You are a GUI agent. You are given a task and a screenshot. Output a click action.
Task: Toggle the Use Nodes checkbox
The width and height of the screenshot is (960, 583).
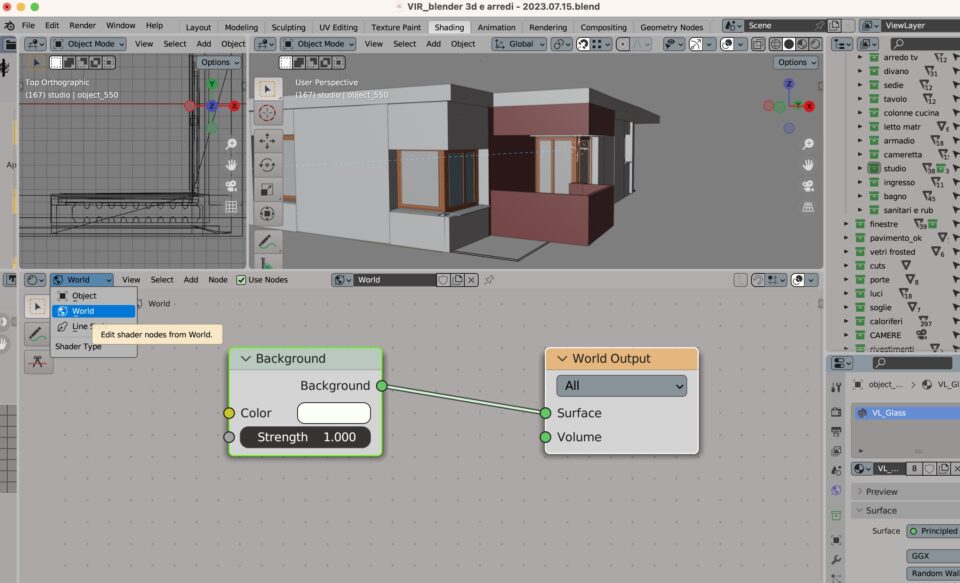click(240, 280)
